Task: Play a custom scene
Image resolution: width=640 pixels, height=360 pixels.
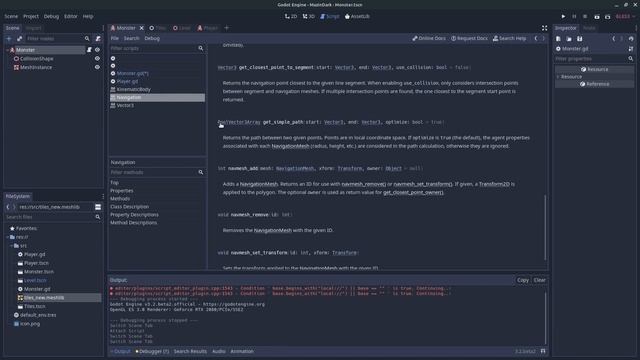Action: point(607,17)
